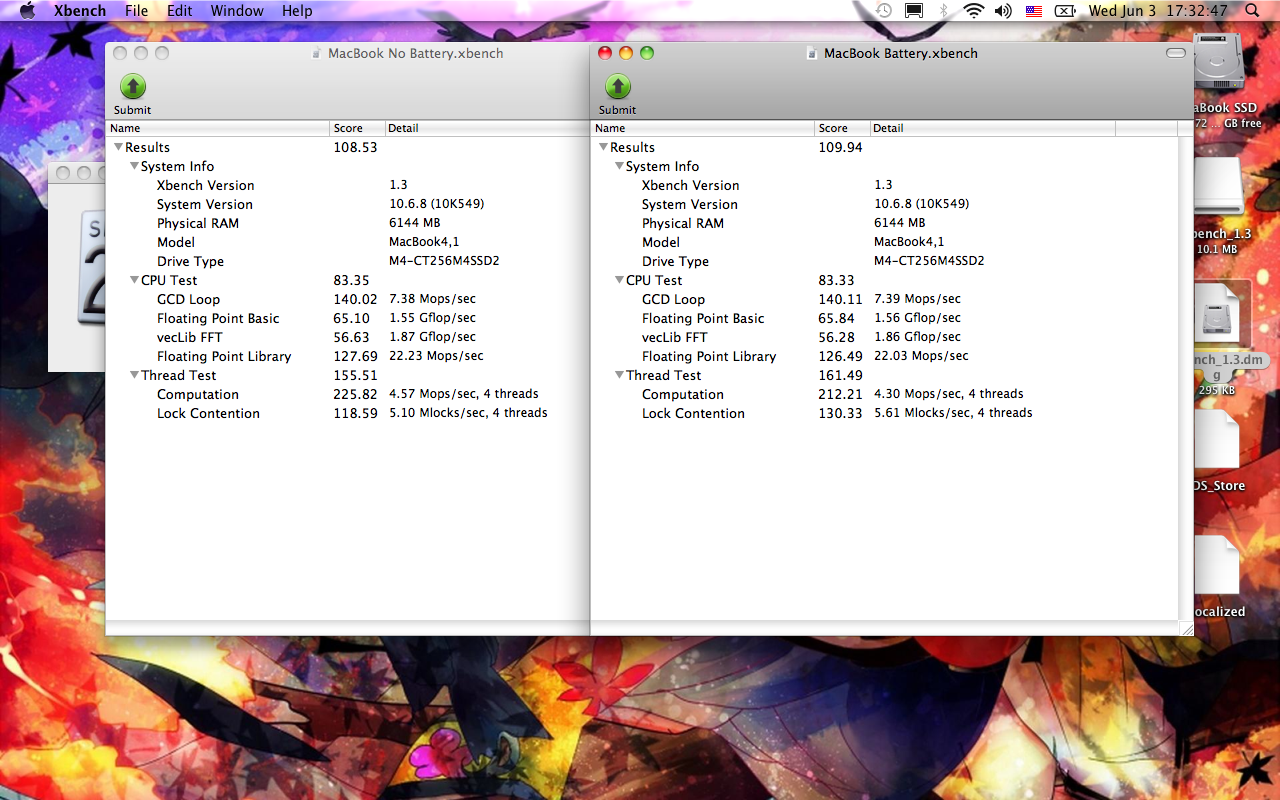The image size is (1280, 800).
Task: Click the US flag input menu
Action: pos(1034,11)
